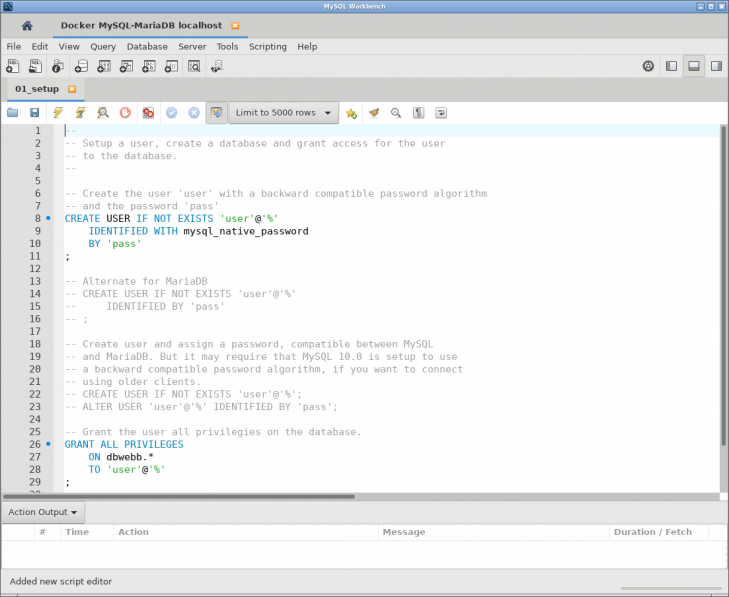
Task: Open SQL script file in new tab
Action: click(x=35, y=66)
